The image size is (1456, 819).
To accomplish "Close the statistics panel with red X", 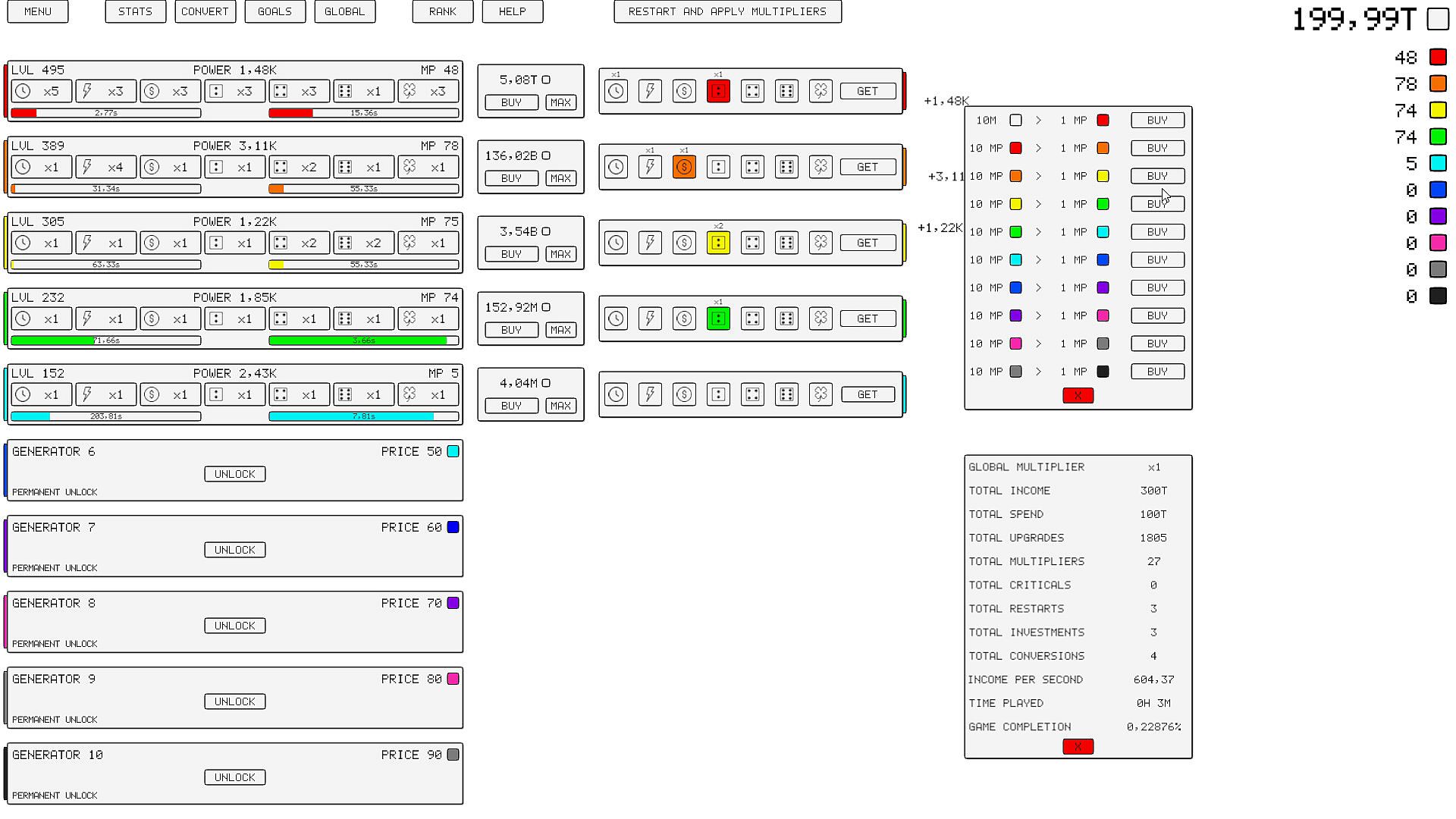I will [1078, 747].
